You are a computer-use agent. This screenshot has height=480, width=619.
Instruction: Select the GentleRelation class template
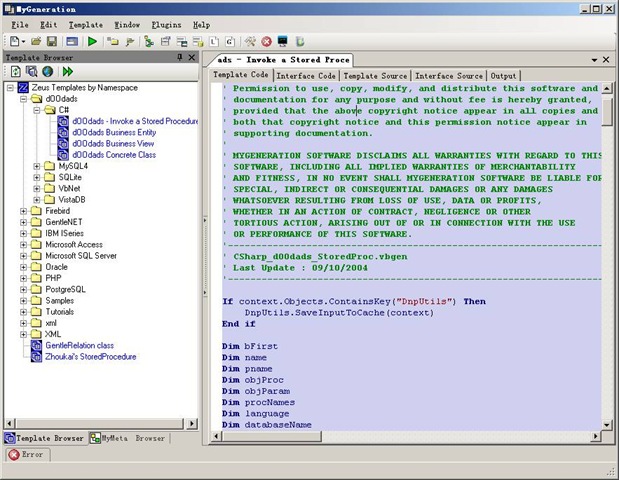79,345
